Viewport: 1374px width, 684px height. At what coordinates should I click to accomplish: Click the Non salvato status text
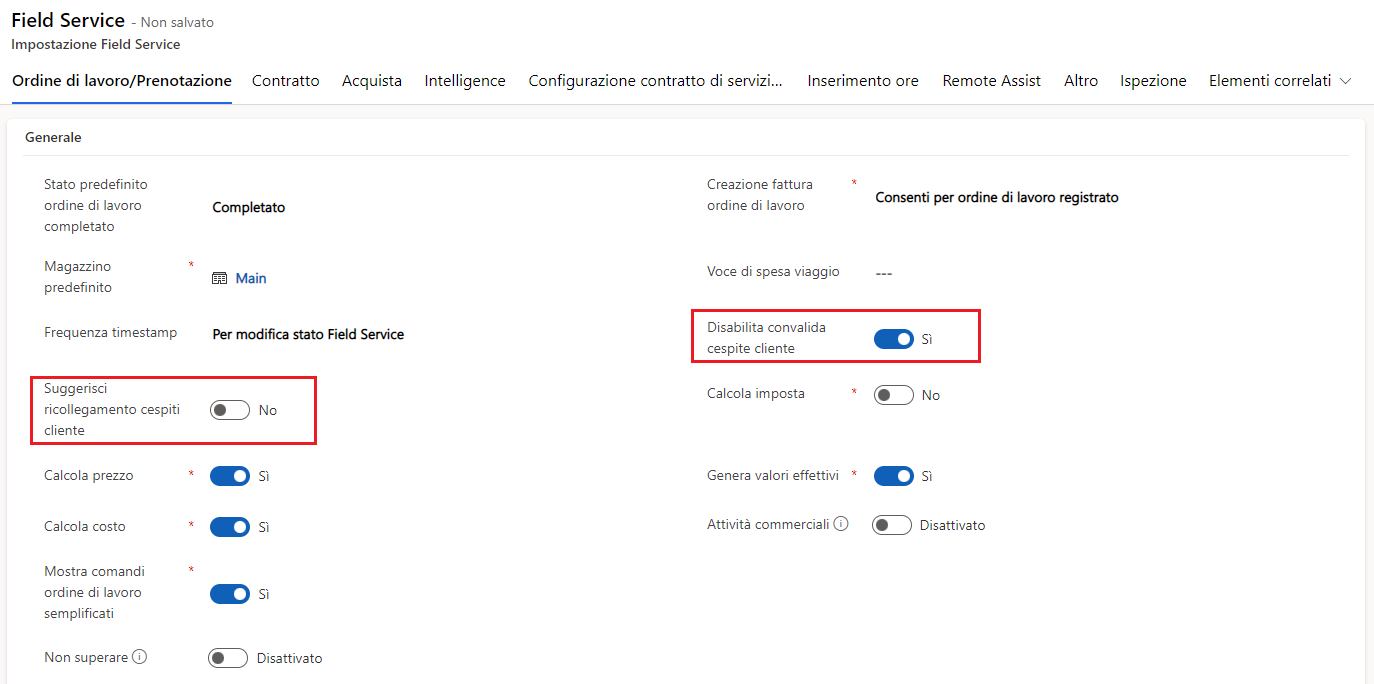[177, 22]
